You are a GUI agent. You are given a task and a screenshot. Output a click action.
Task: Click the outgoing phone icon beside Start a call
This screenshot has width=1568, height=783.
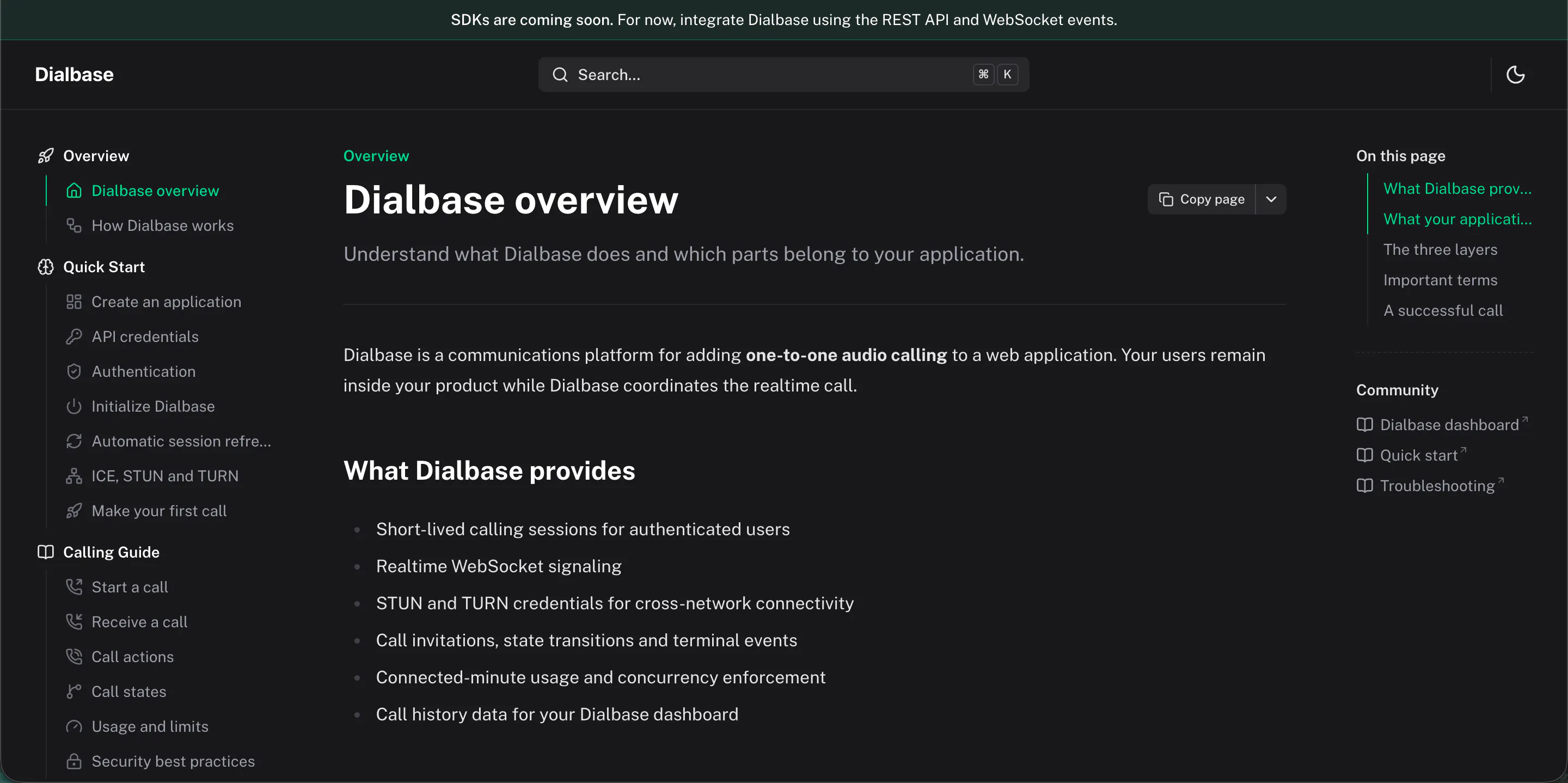(x=73, y=586)
